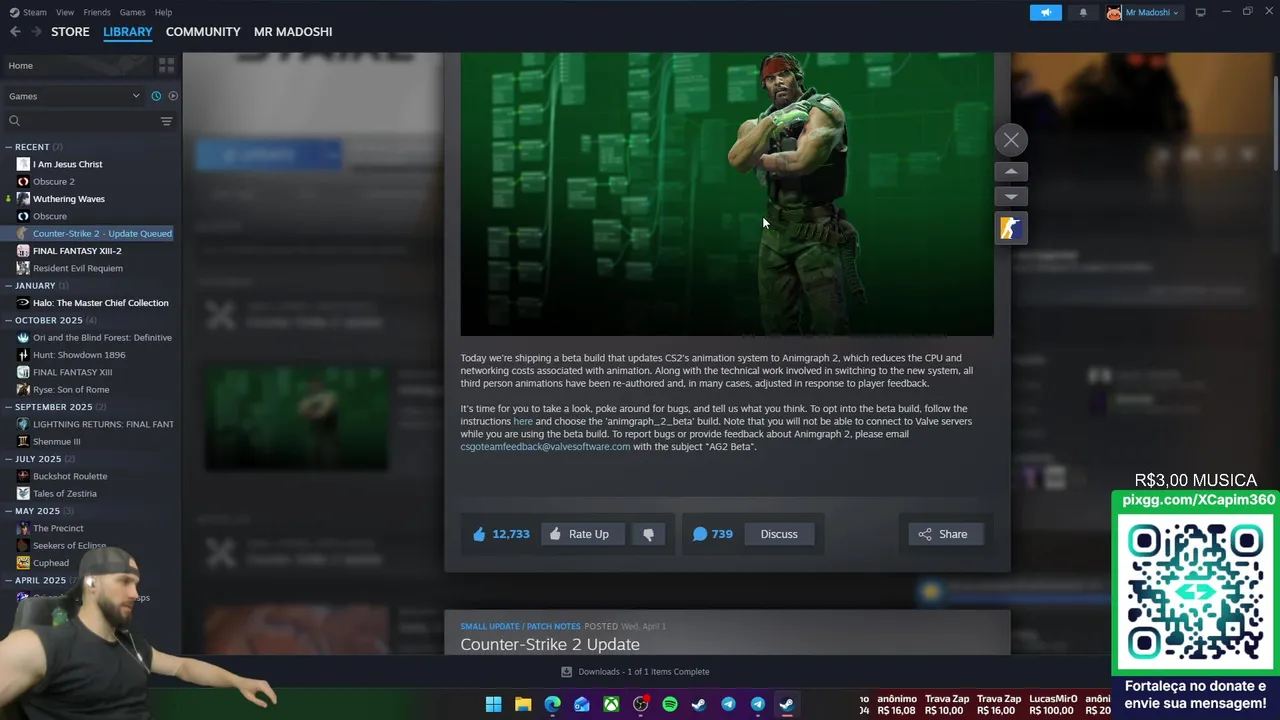Viewport: 1280px width, 720px height.
Task: Open File Explorer from taskbar
Action: [x=523, y=704]
